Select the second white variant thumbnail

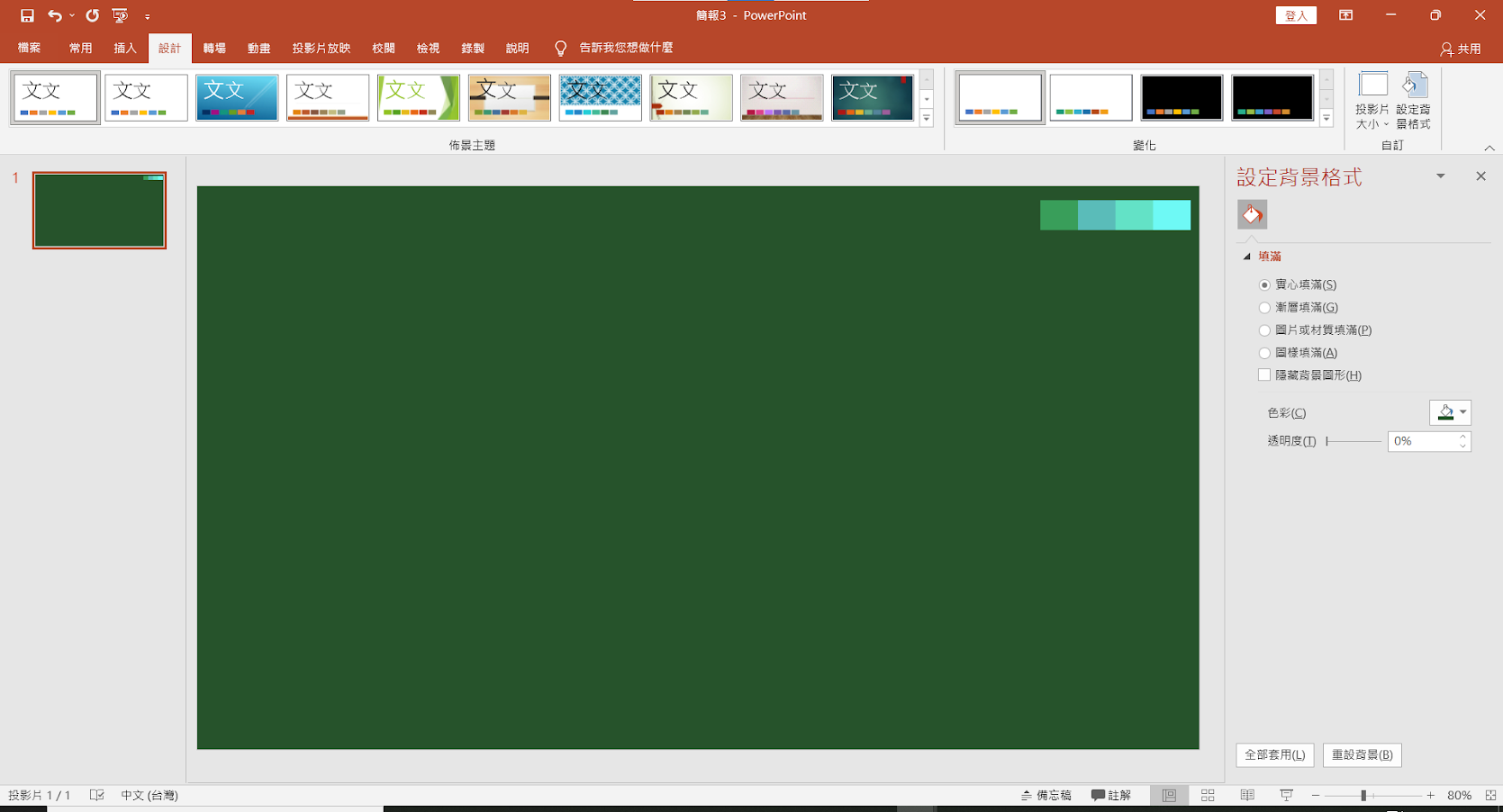click(1091, 97)
